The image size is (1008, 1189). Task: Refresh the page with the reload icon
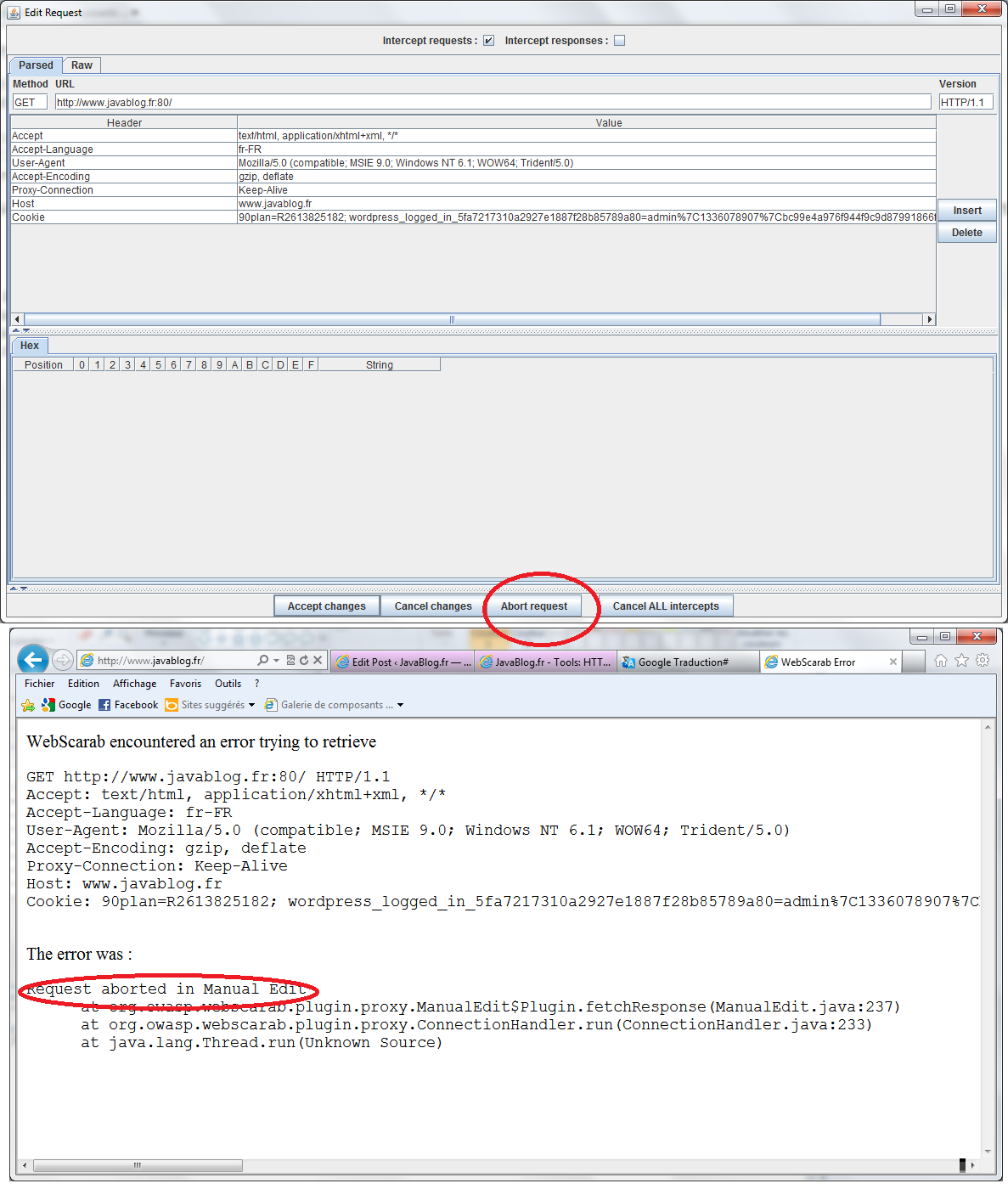point(304,660)
